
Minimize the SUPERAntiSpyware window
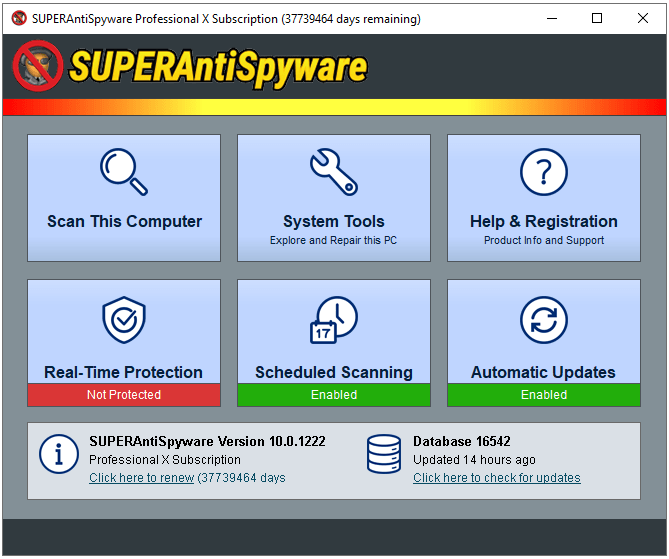coord(552,18)
